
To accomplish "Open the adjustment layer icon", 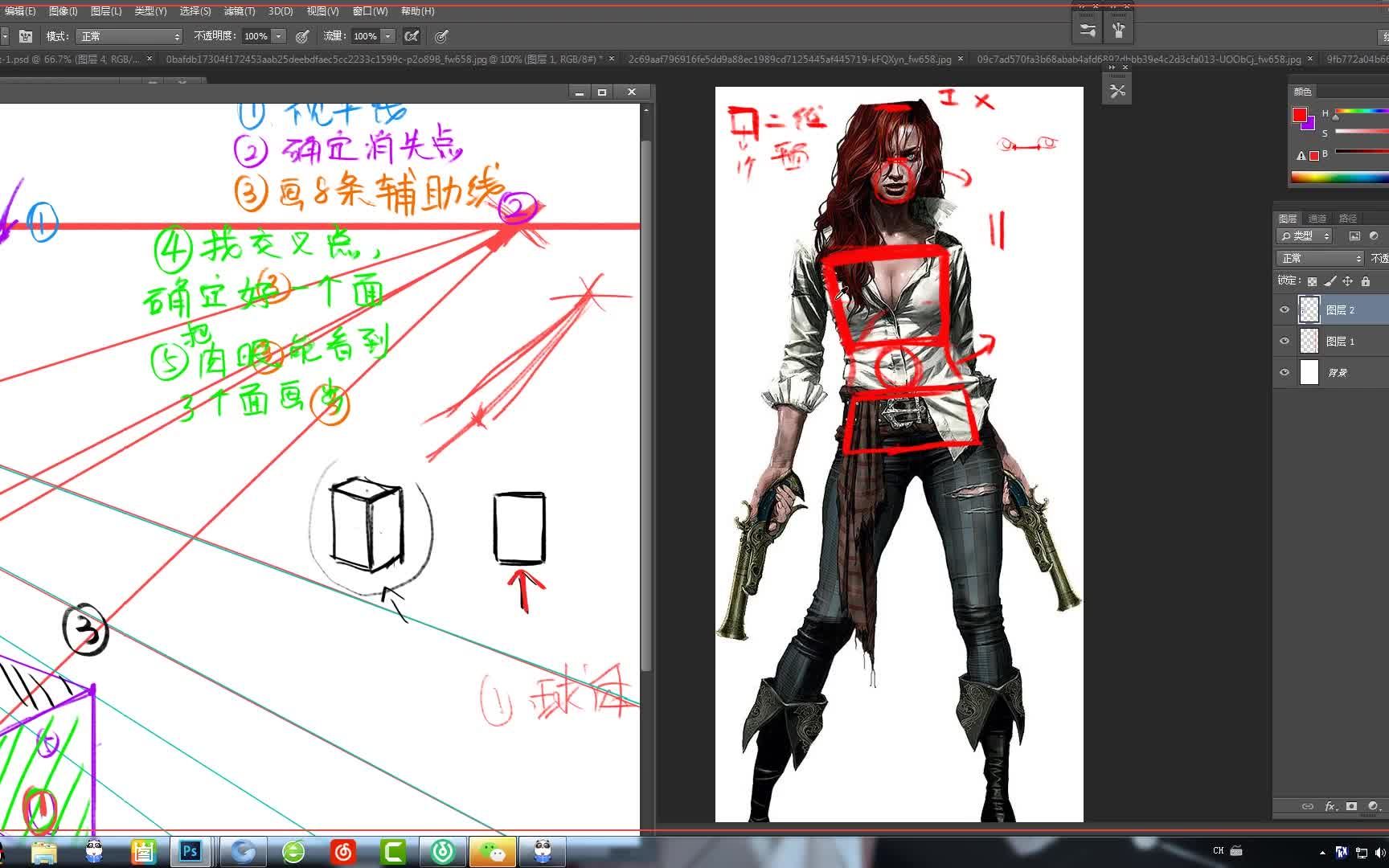I will tap(1372, 806).
